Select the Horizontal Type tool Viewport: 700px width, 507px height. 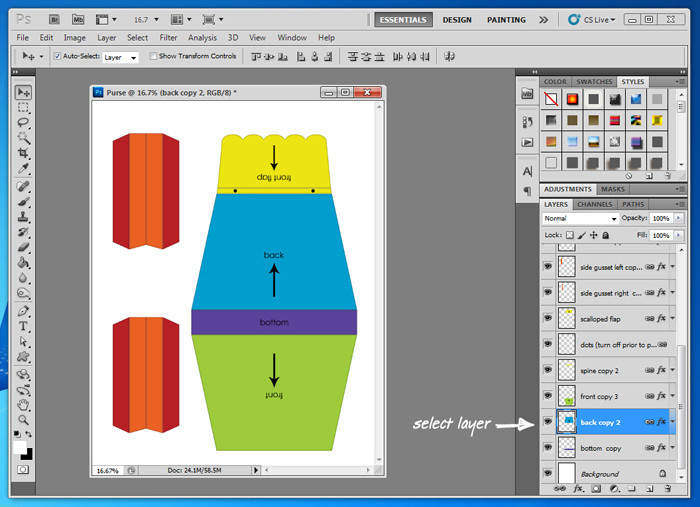pos(23,326)
